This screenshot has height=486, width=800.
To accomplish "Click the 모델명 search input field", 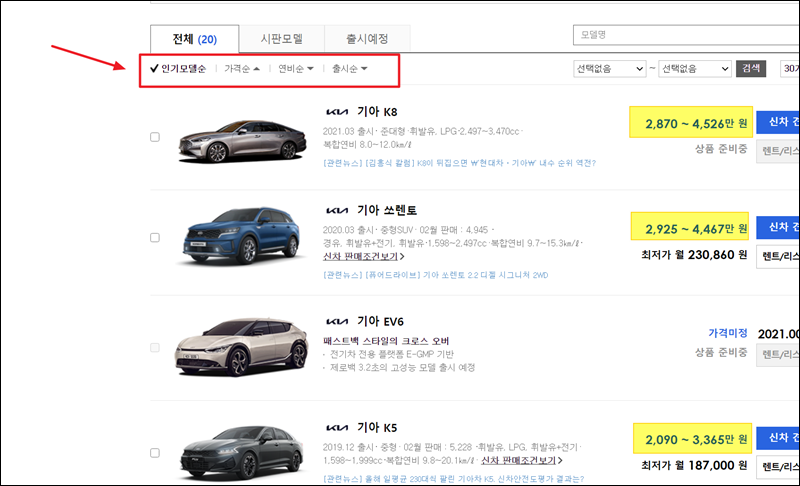I will 686,35.
